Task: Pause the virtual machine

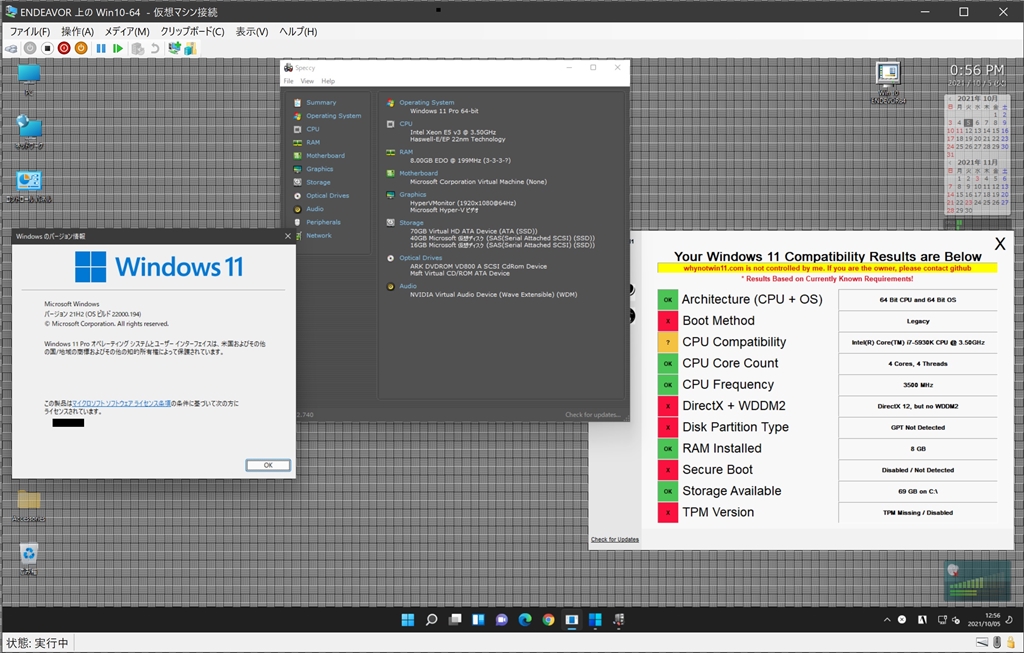Action: 101,48
